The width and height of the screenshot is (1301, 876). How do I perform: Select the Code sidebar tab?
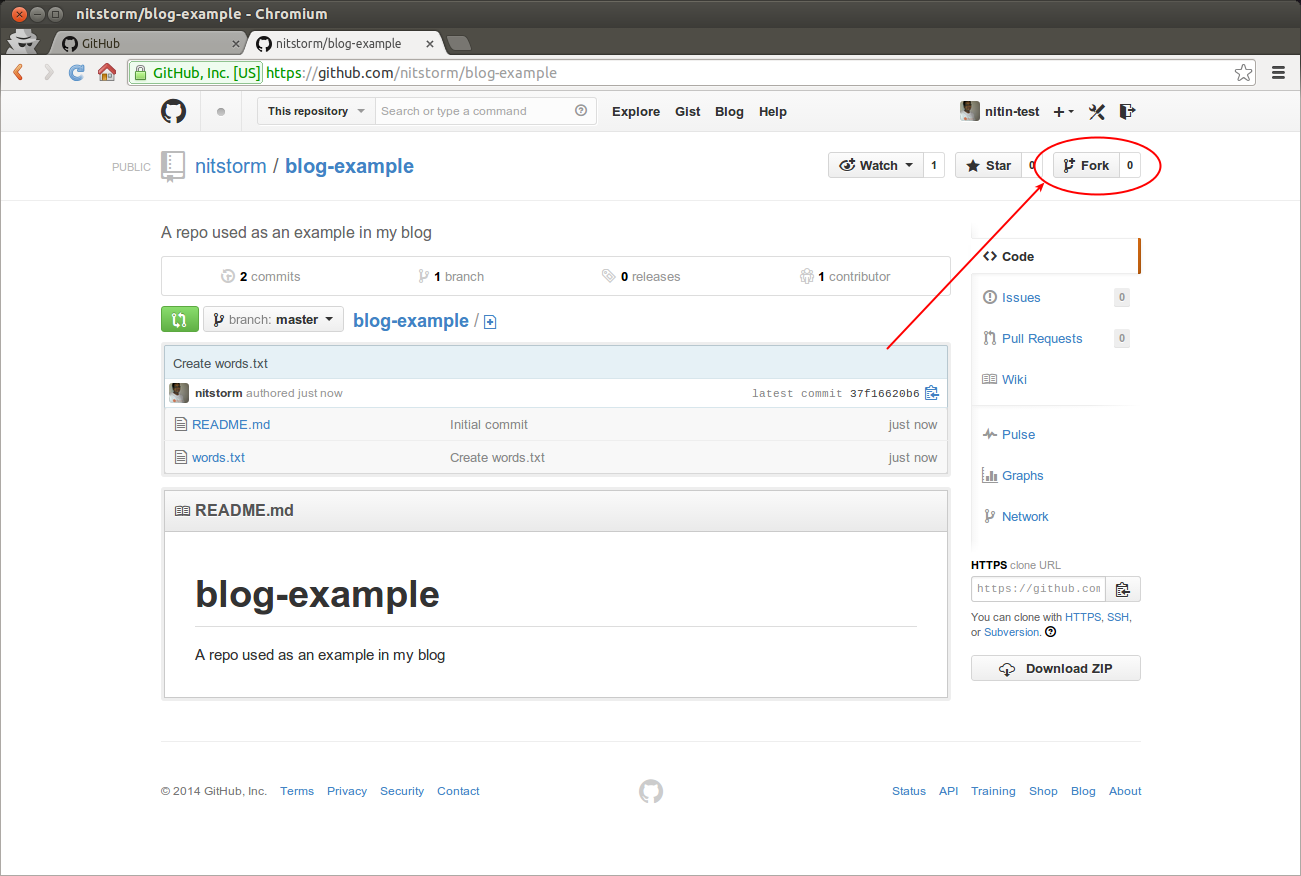point(1055,257)
